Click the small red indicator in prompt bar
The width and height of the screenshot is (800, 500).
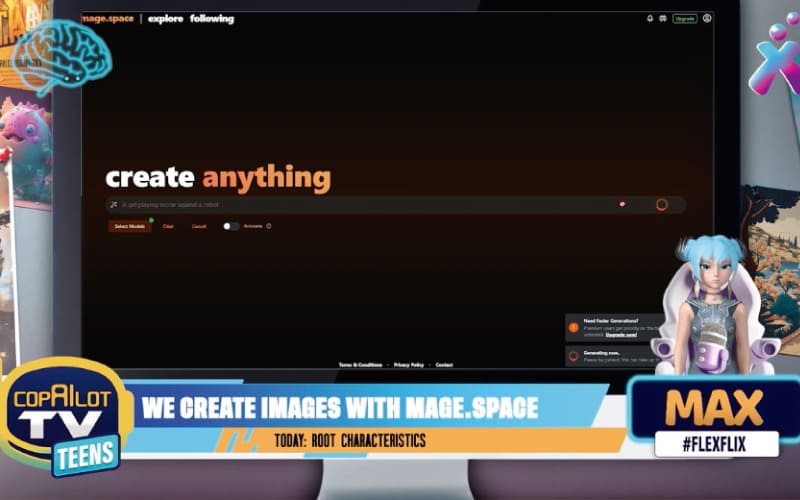(x=622, y=204)
